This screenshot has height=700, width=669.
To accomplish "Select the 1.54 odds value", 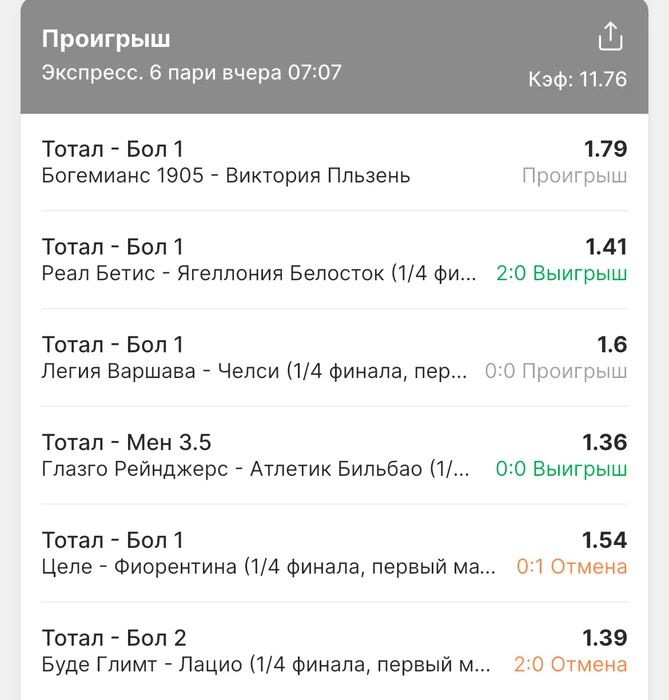I will point(605,540).
